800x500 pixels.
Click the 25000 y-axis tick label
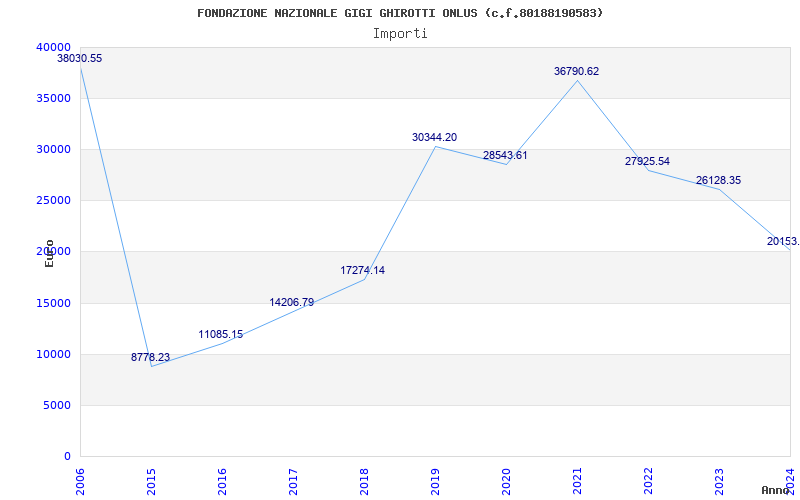point(53,200)
